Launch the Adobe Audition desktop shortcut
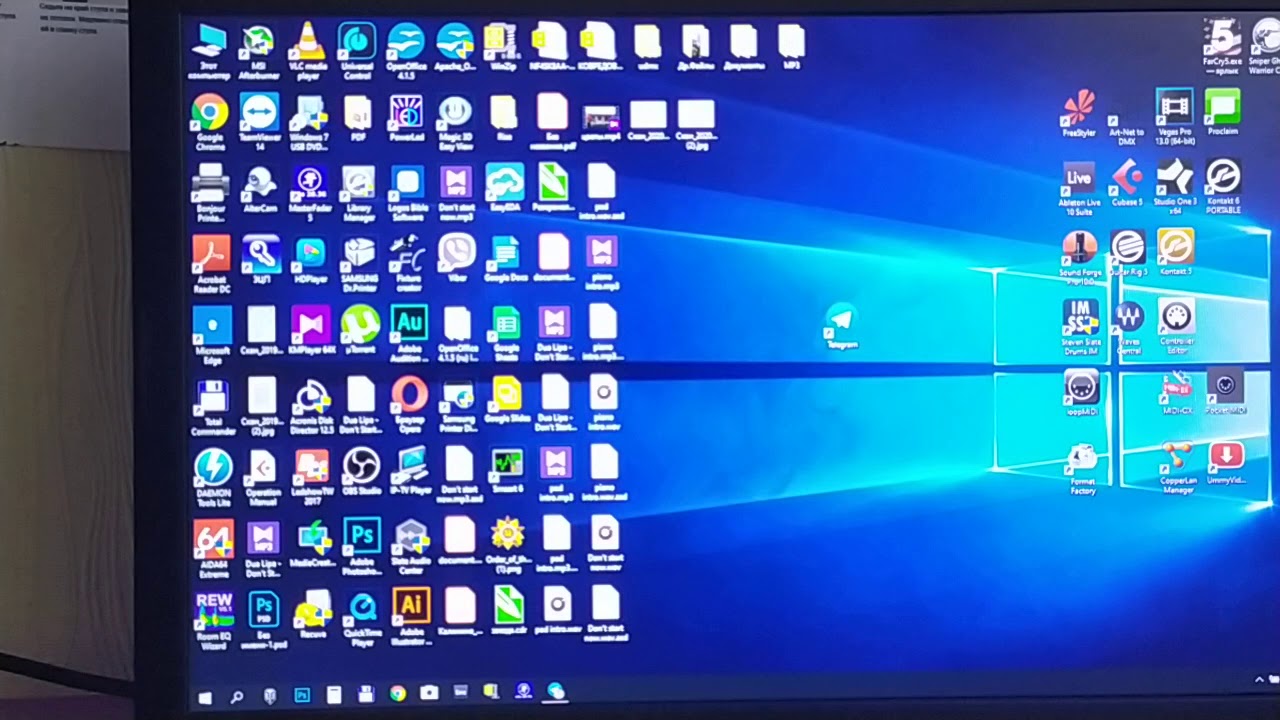 [409, 333]
